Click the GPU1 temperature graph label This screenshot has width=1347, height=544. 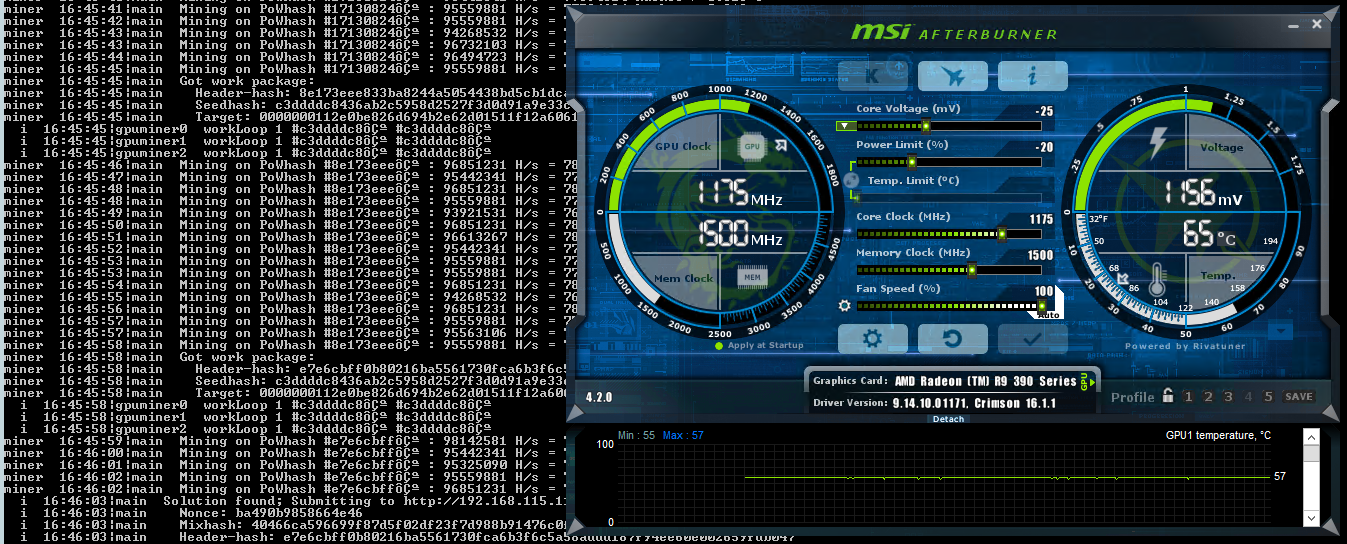click(1218, 435)
